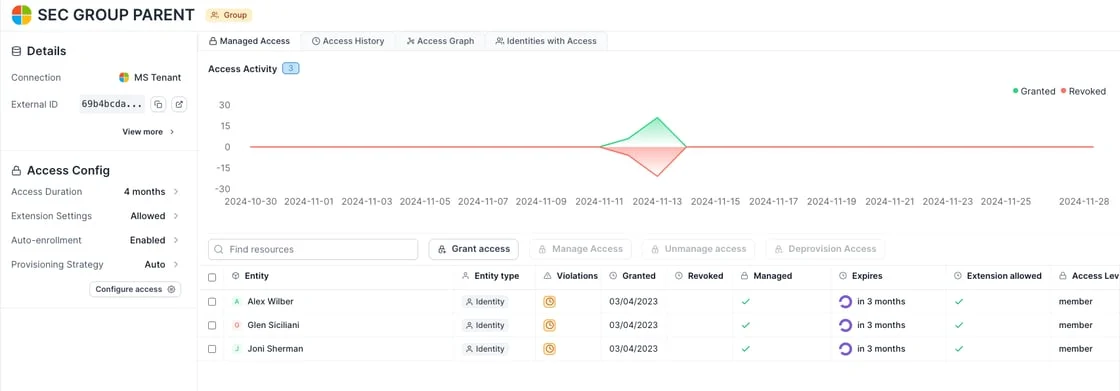Switch to the Access Graph tab
This screenshot has height=391, width=1120.
pos(440,41)
